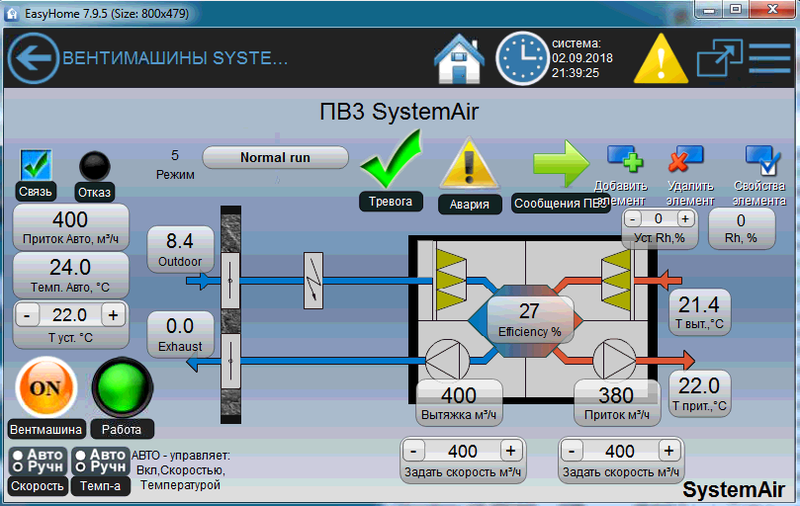Decrease T уст. temperature setpoint with minus

coord(27,315)
